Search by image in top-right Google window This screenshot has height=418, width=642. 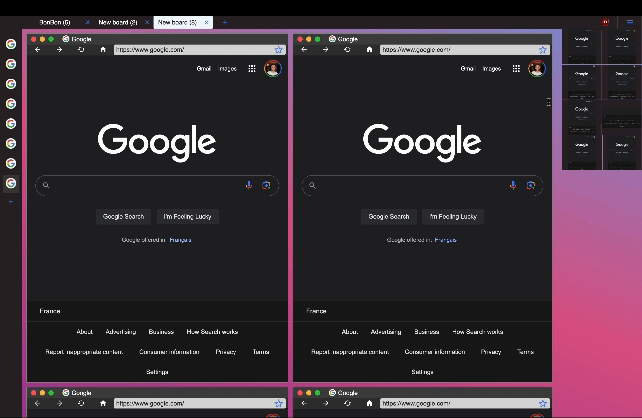(531, 185)
